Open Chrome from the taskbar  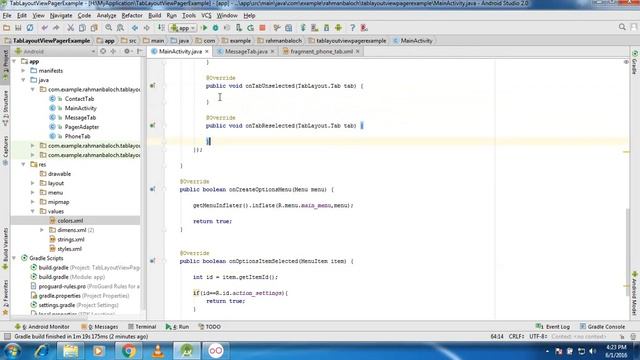[x=128, y=351]
